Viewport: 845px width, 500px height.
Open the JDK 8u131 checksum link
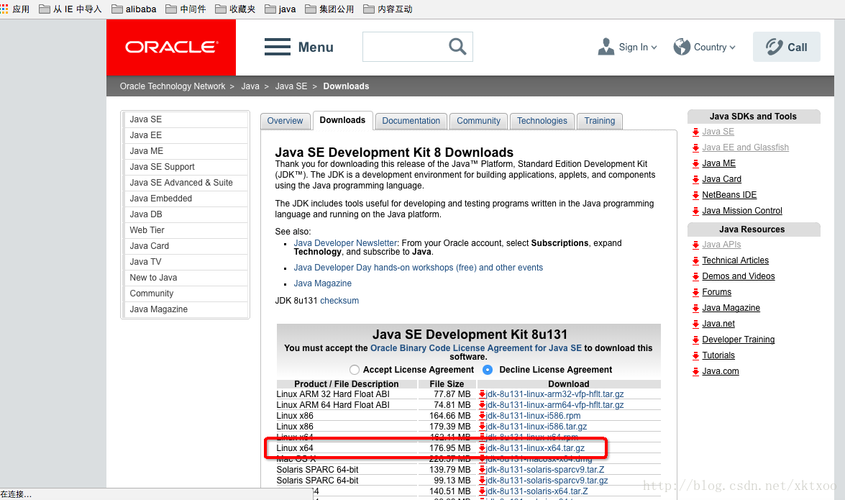coord(340,301)
